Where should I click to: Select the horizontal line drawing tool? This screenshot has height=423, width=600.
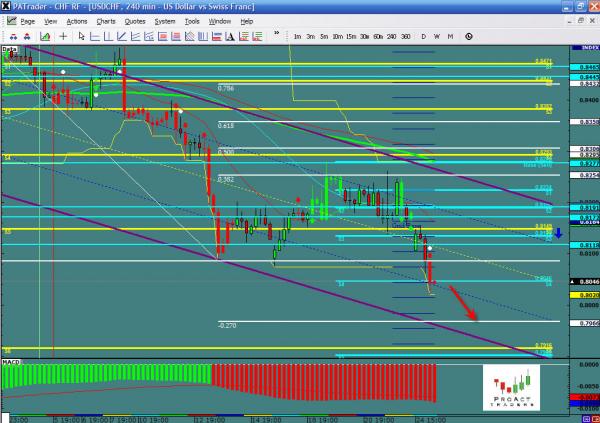click(x=95, y=36)
